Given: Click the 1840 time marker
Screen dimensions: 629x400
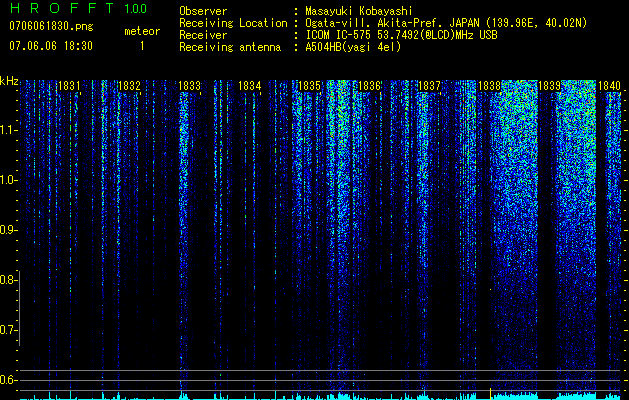Looking at the screenshot, I should (609, 86).
